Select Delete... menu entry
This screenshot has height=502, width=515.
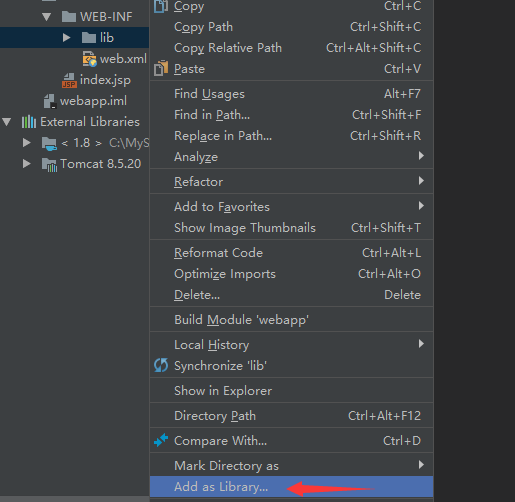(292, 295)
